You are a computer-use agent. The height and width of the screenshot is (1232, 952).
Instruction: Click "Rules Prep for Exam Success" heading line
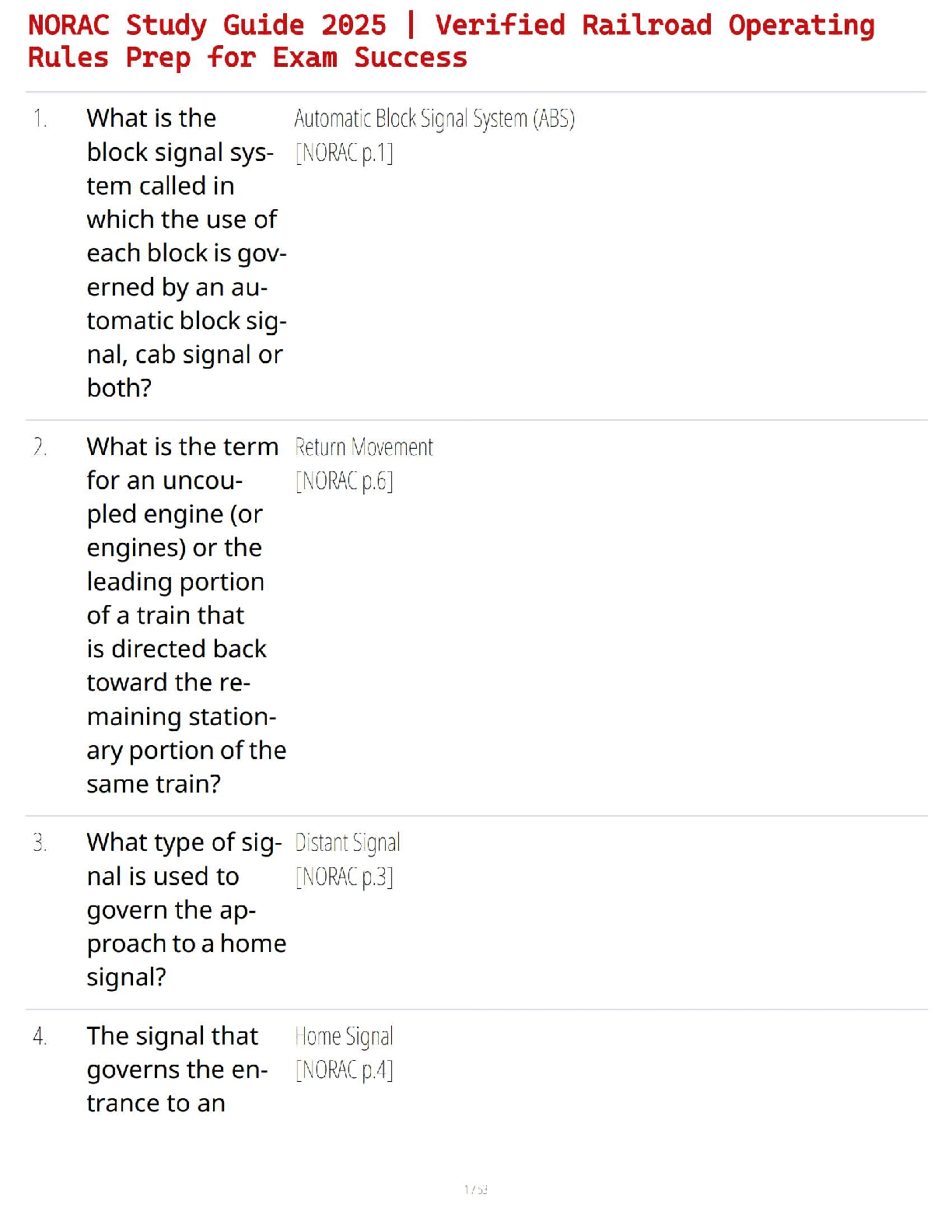pos(247,58)
